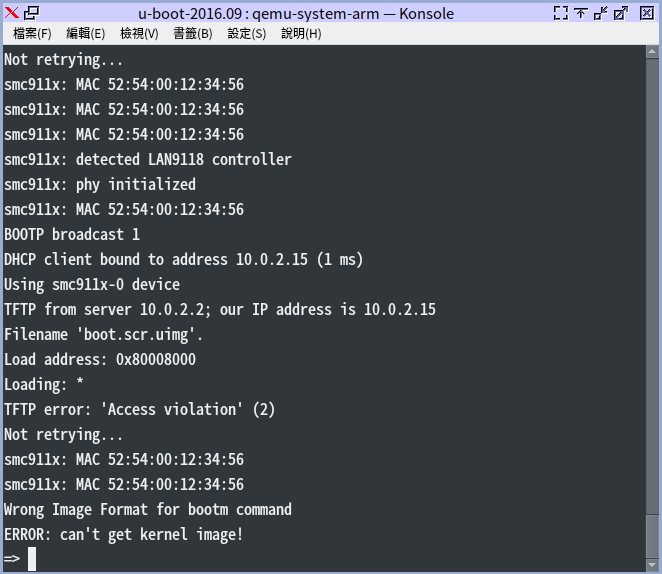Click the 'Access violation' TFTP error line
This screenshot has width=662, height=574.
tap(139, 409)
